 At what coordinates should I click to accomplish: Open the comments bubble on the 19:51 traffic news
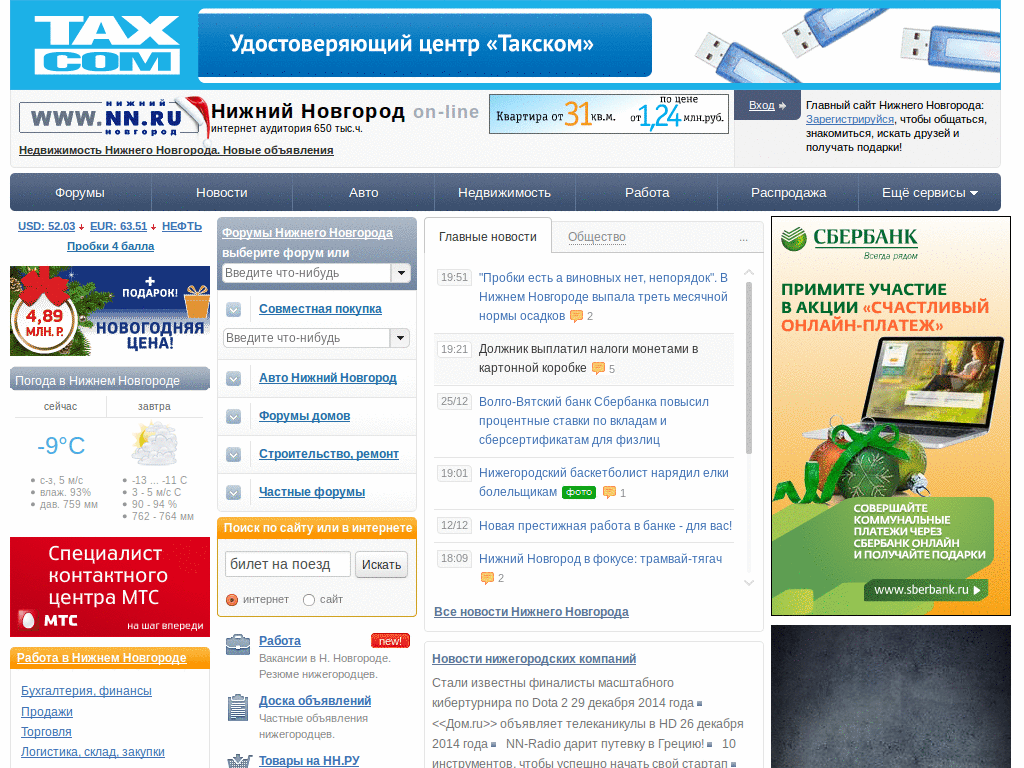(x=576, y=316)
